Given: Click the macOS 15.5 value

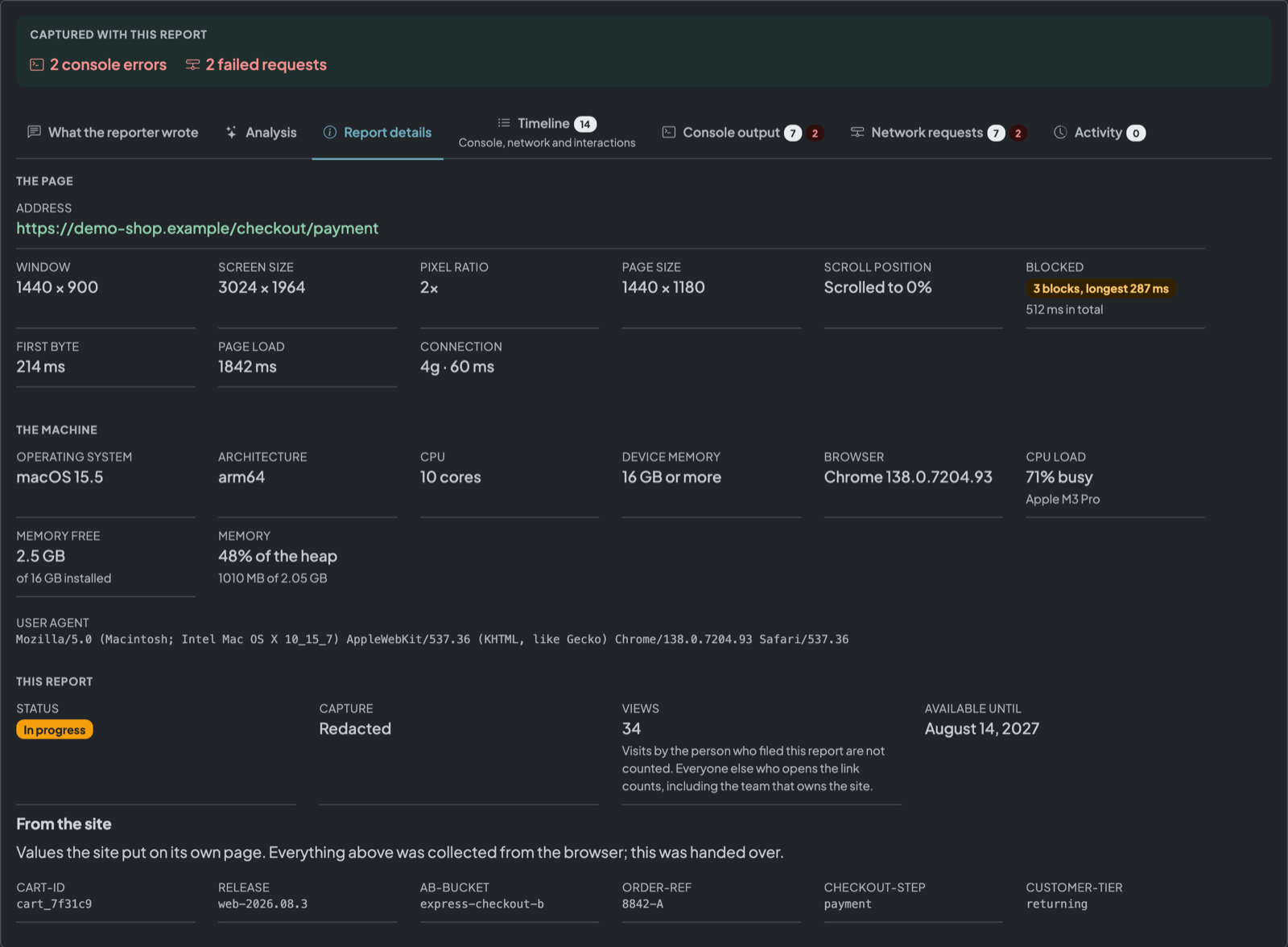Looking at the screenshot, I should coord(60,477).
